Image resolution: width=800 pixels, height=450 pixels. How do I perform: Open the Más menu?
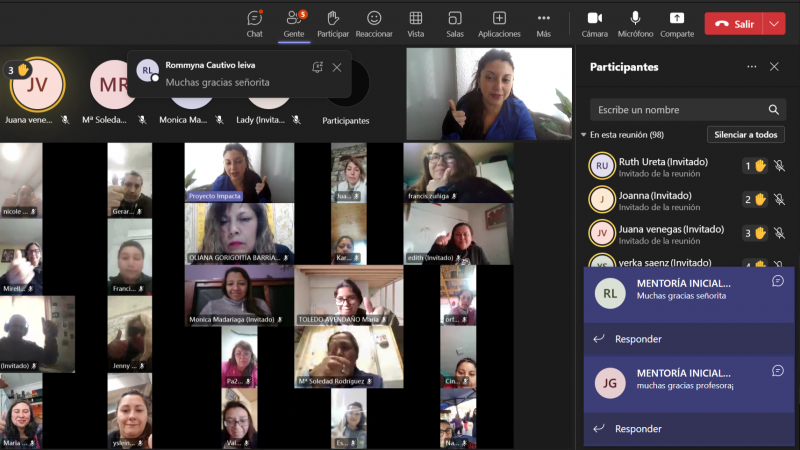(x=543, y=23)
